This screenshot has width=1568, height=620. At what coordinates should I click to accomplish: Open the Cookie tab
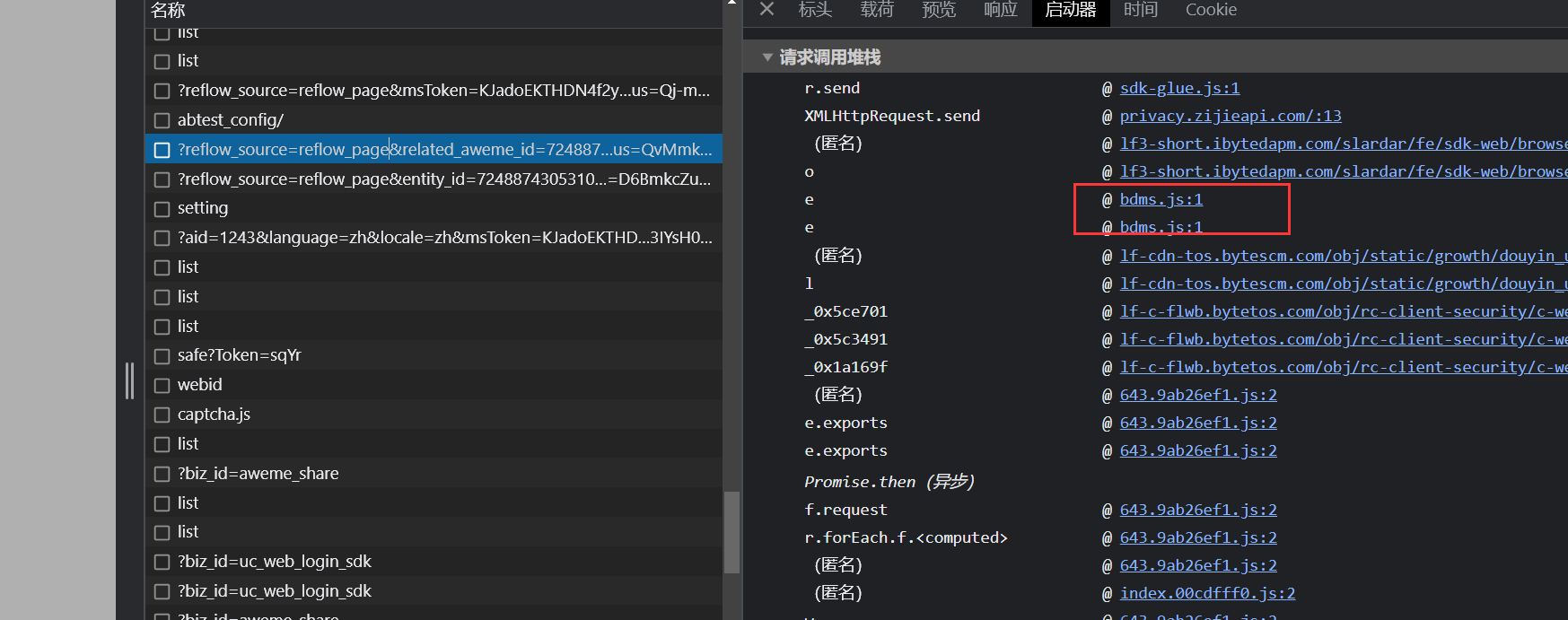point(1211,9)
